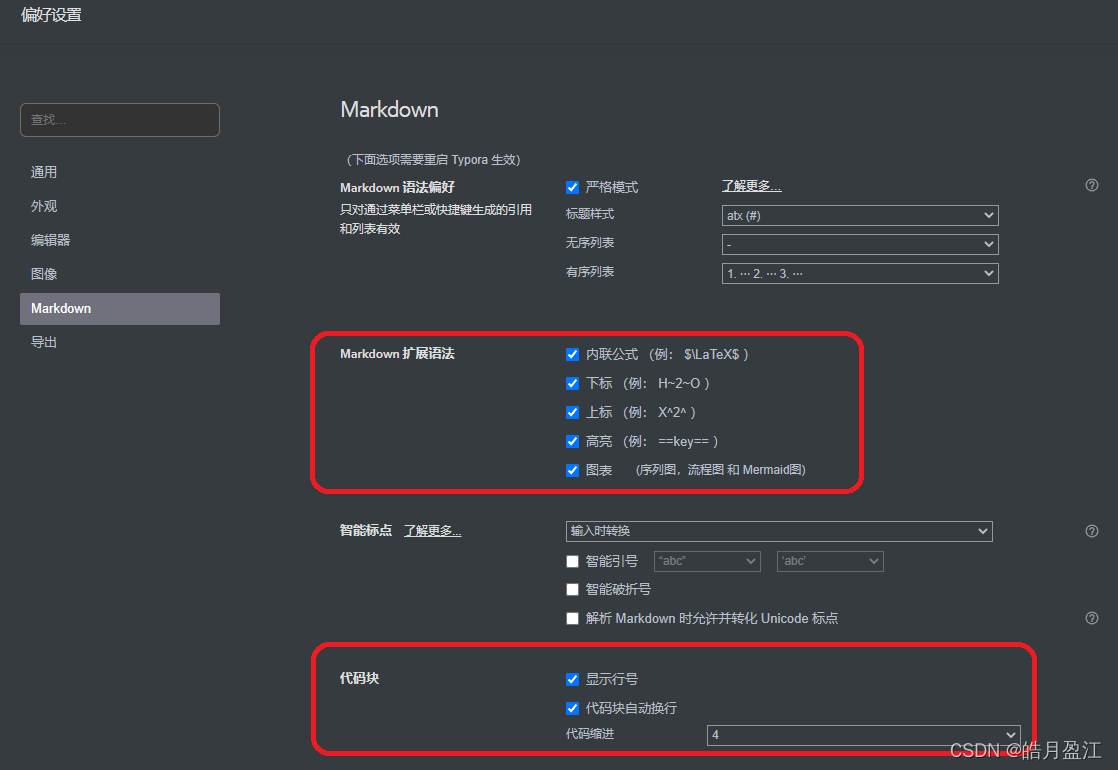This screenshot has width=1118, height=770.
Task: Toggle the 严格模式 checkbox
Action: tap(572, 188)
